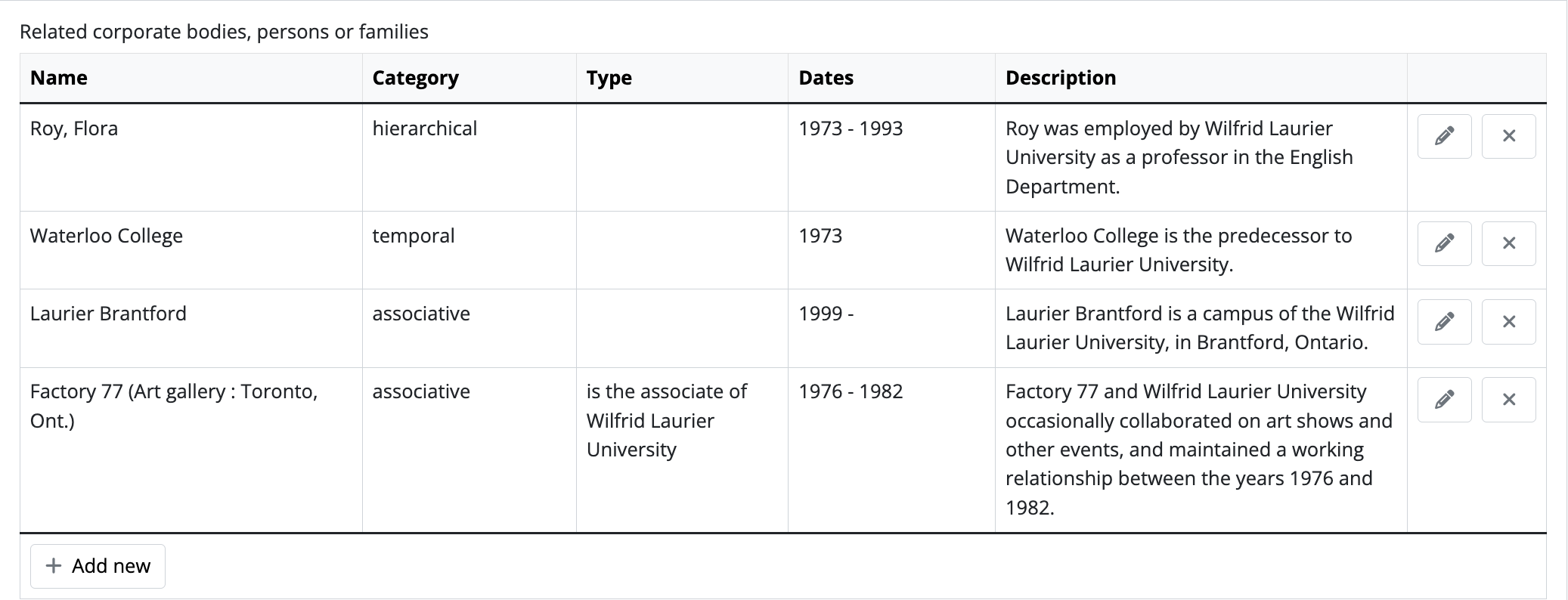
Task: Edit the Laurier Brantford relation
Action: pyautogui.click(x=1444, y=322)
